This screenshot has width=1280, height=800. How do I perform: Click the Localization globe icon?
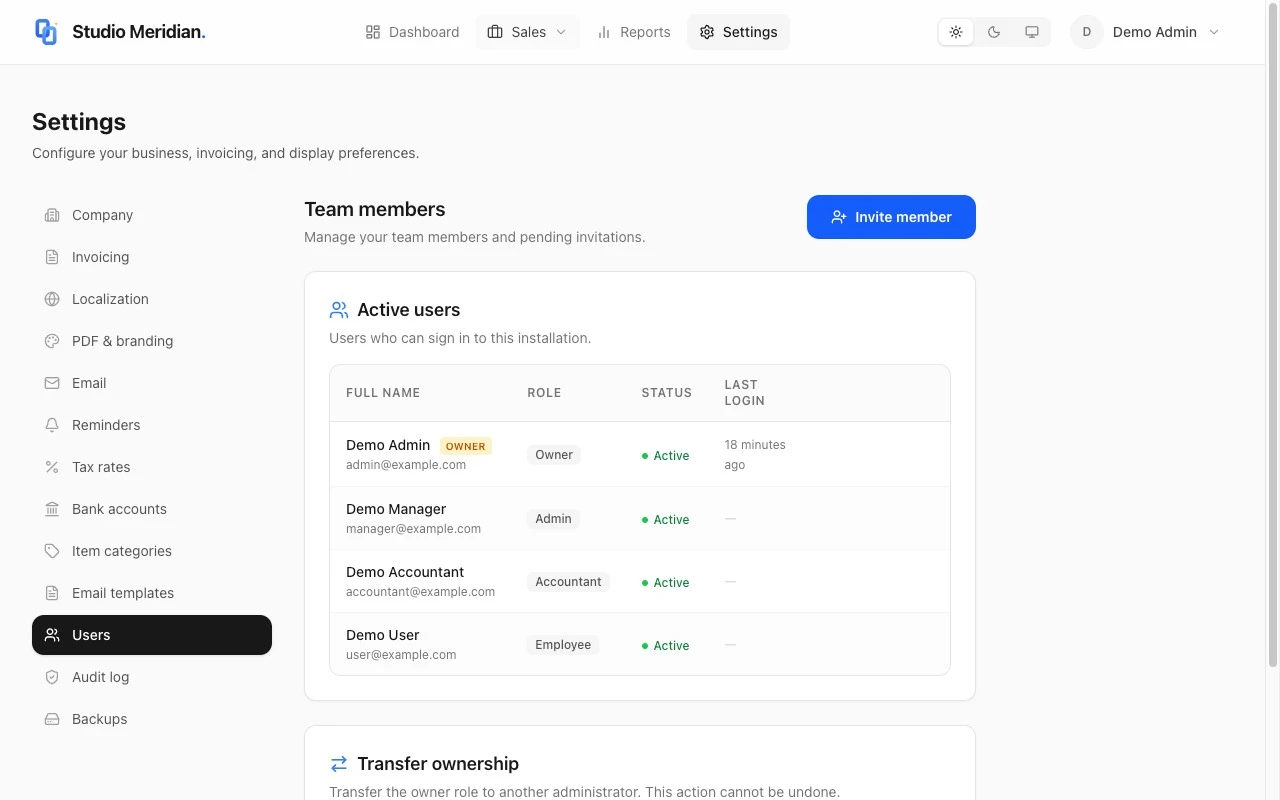[52, 299]
